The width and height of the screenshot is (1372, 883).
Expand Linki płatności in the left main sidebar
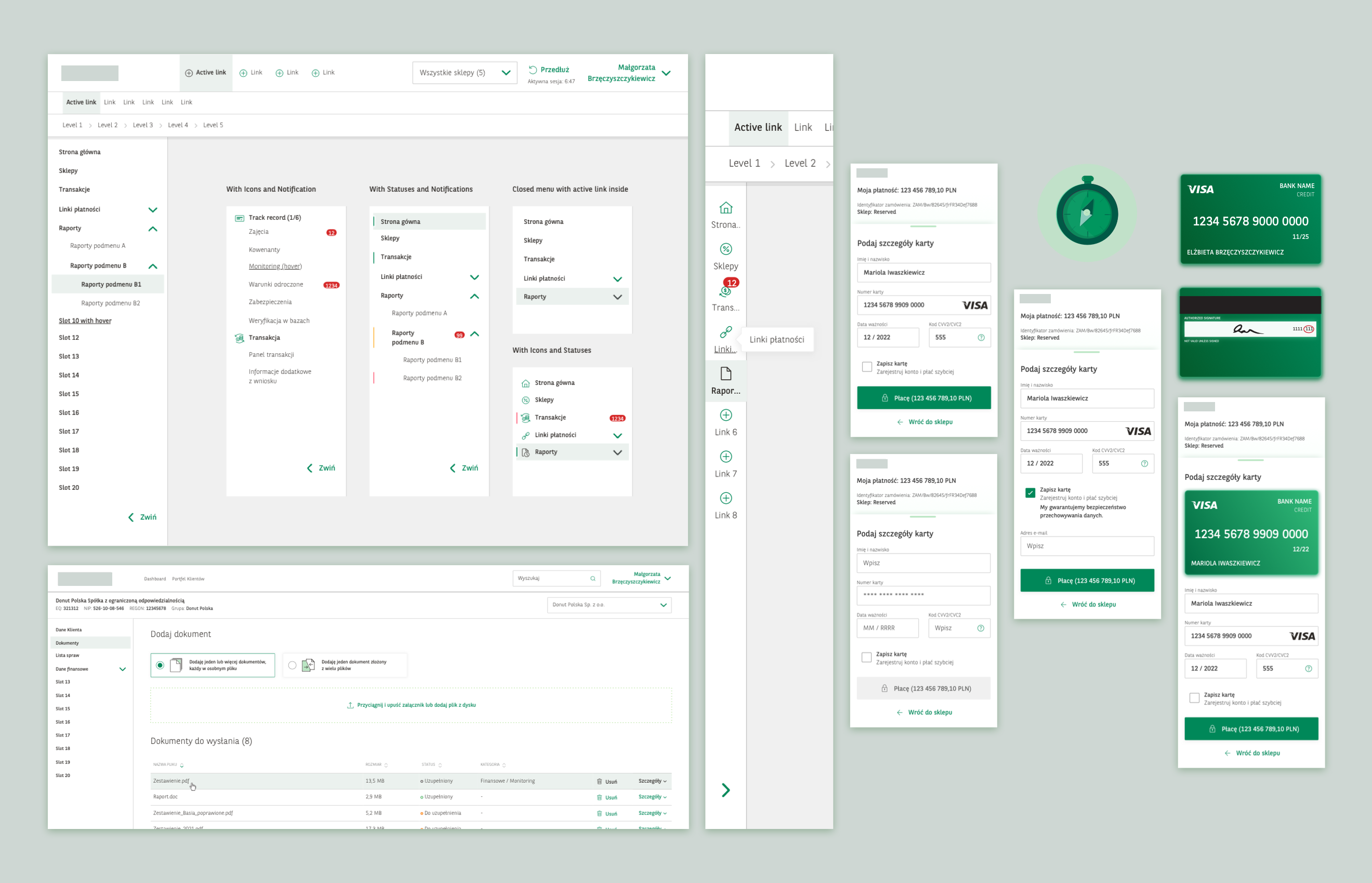[x=153, y=210]
